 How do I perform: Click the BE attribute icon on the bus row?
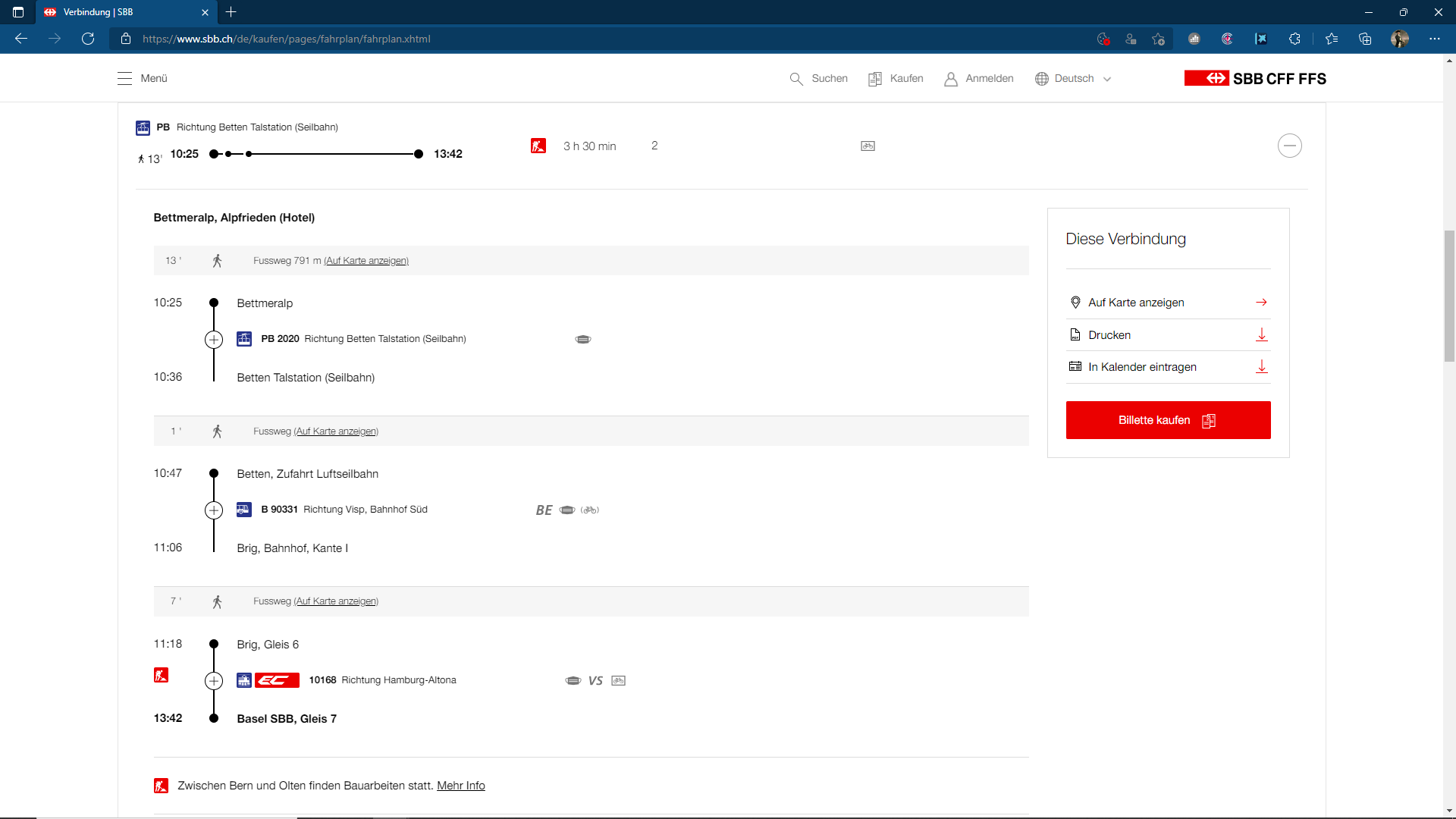click(x=544, y=510)
